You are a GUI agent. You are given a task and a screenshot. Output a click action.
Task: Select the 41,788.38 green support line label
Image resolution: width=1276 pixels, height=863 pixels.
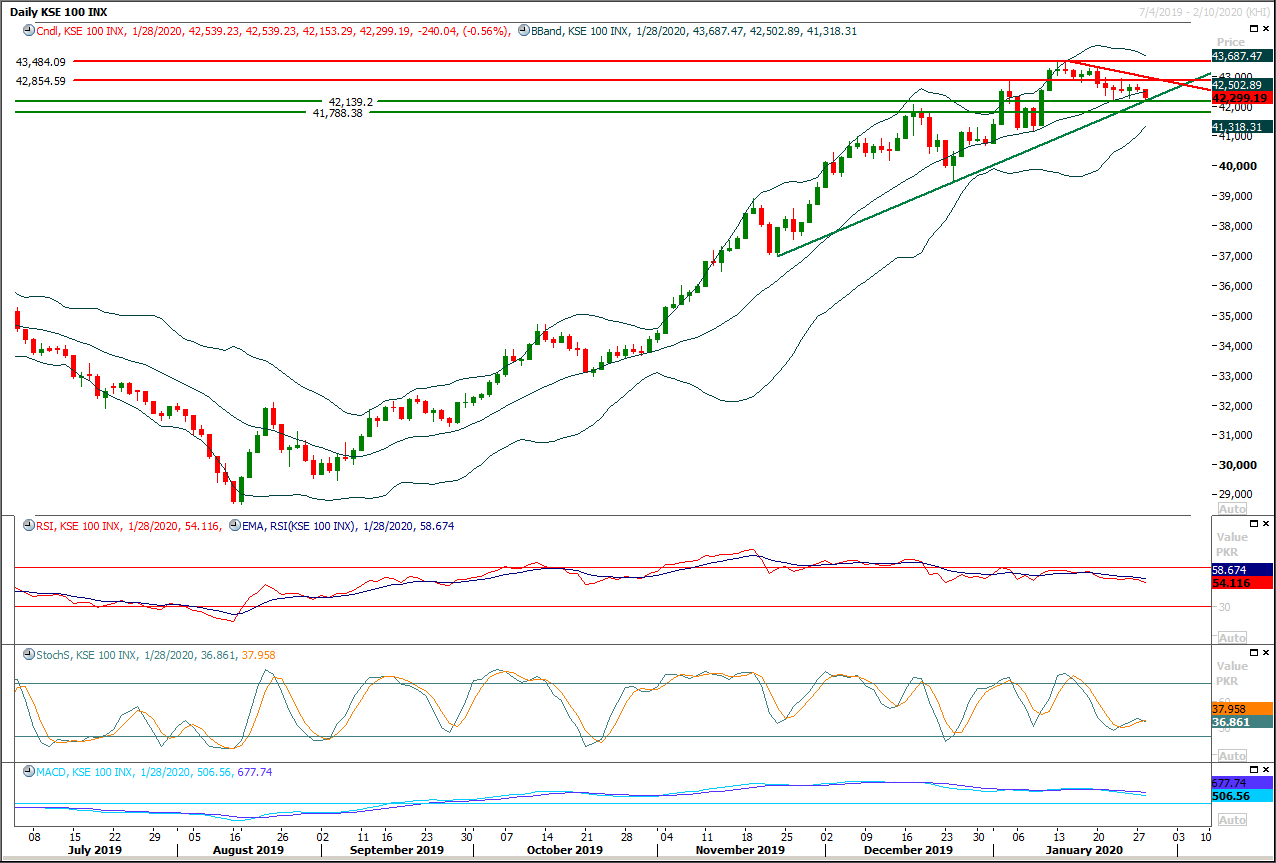337,113
